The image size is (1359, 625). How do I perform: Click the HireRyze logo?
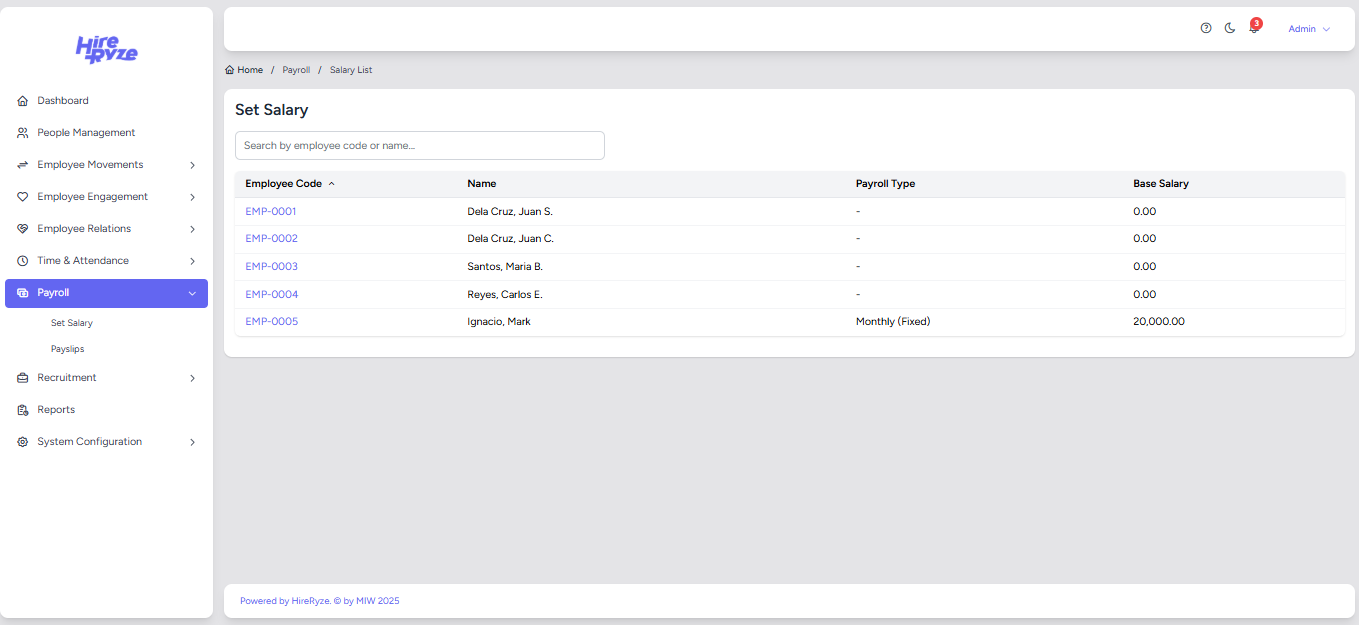[x=107, y=49]
